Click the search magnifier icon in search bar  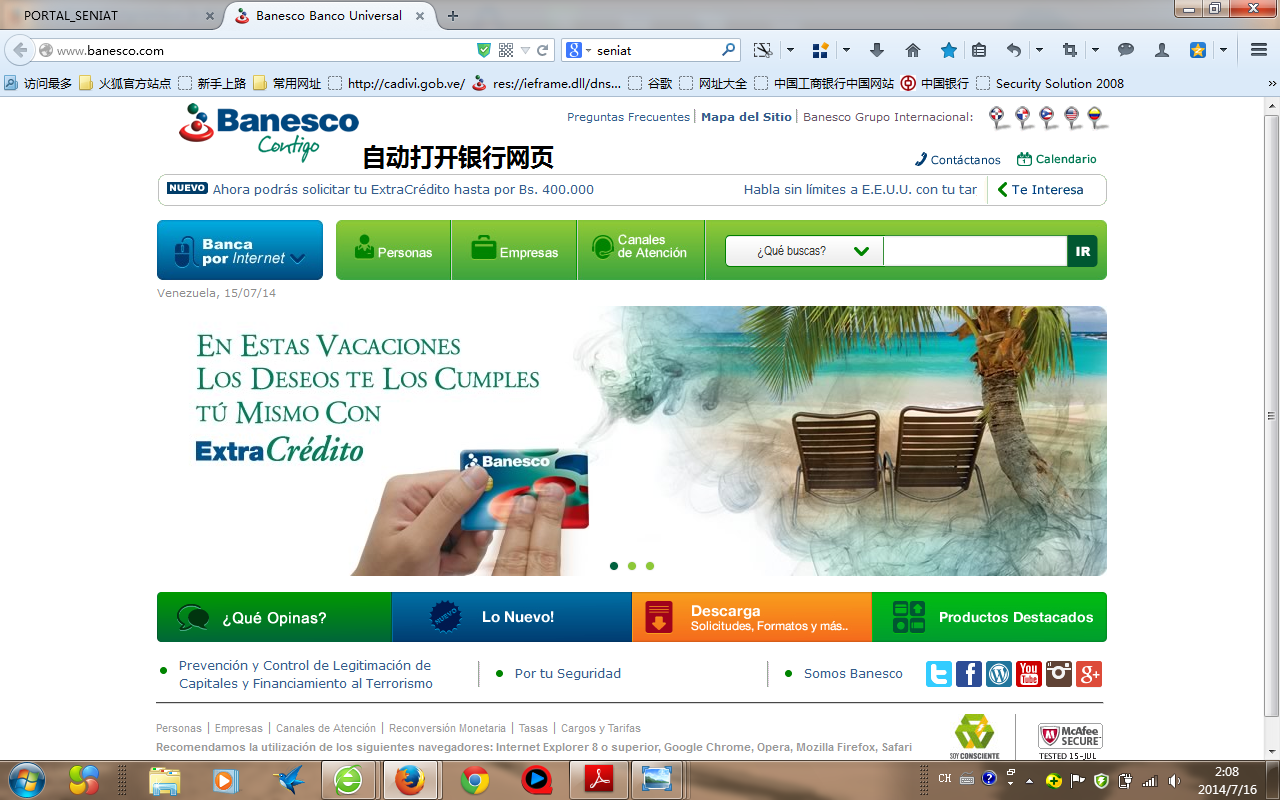pyautogui.click(x=729, y=50)
